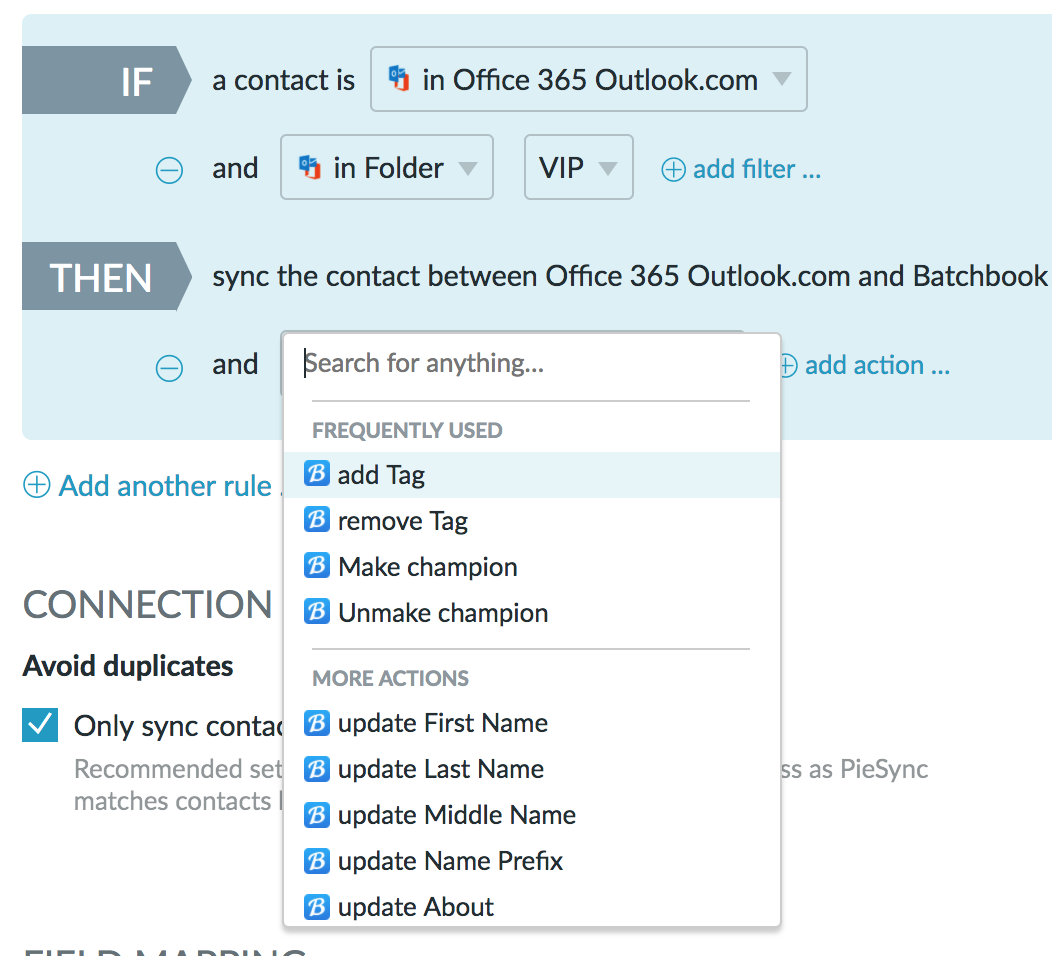The image size is (1052, 956).
Task: Open the VIP folder dropdown
Action: tap(578, 167)
